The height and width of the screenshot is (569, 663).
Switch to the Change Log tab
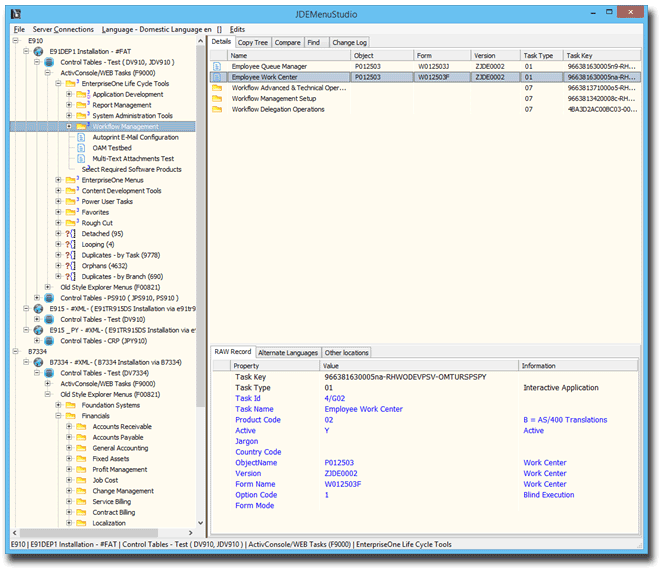click(349, 42)
